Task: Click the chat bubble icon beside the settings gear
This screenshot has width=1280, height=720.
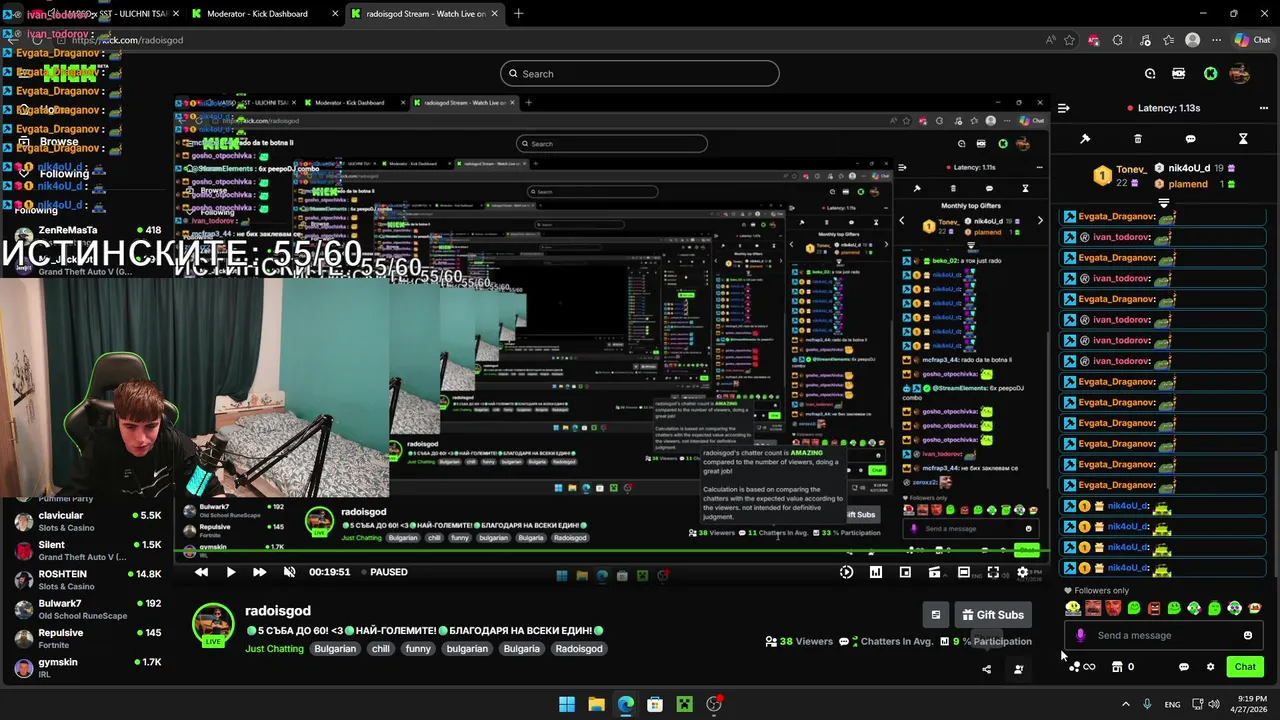Action: point(1184,667)
